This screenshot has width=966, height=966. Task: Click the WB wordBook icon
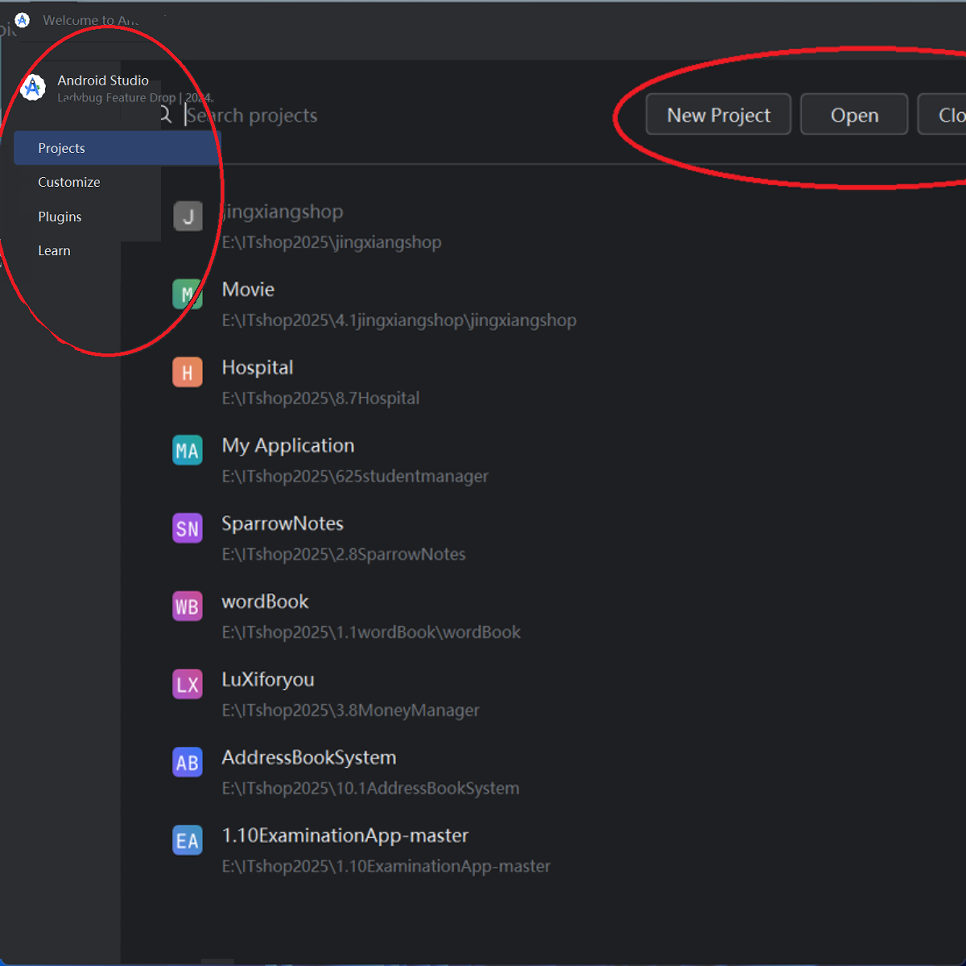click(187, 606)
